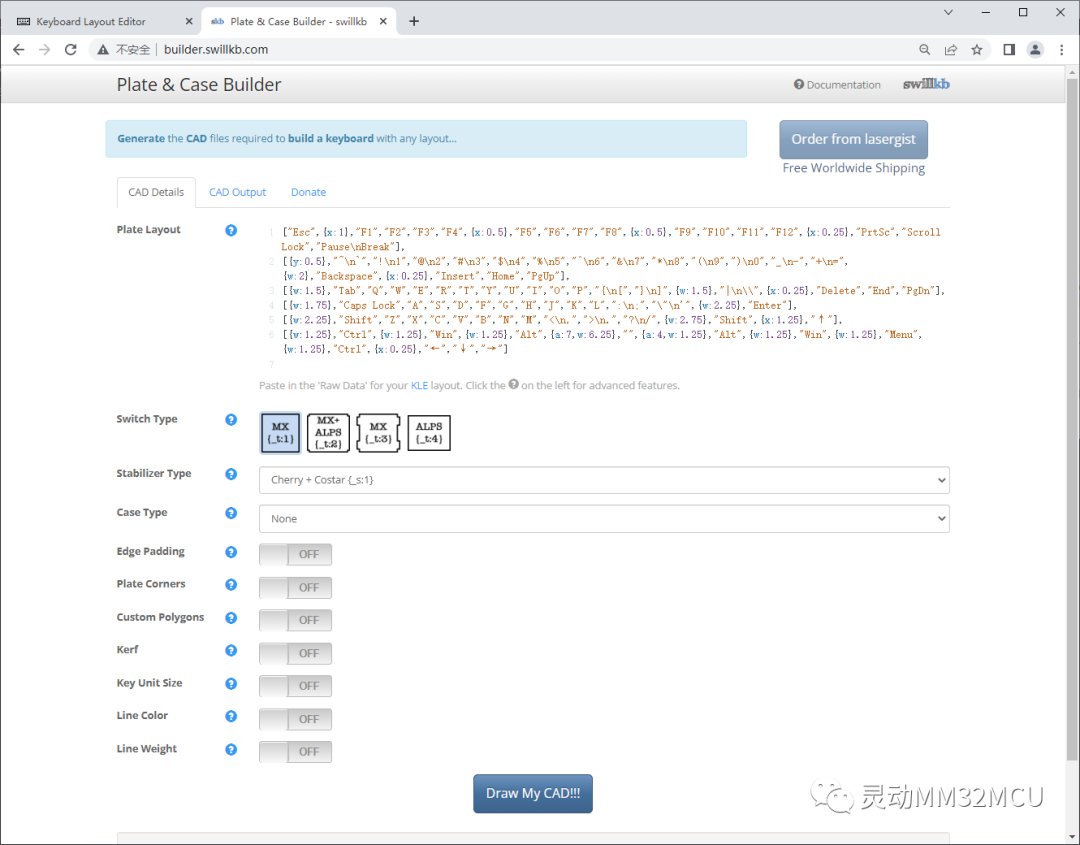The height and width of the screenshot is (845, 1080).
Task: Bookmark this page with the star icon
Action: [977, 50]
